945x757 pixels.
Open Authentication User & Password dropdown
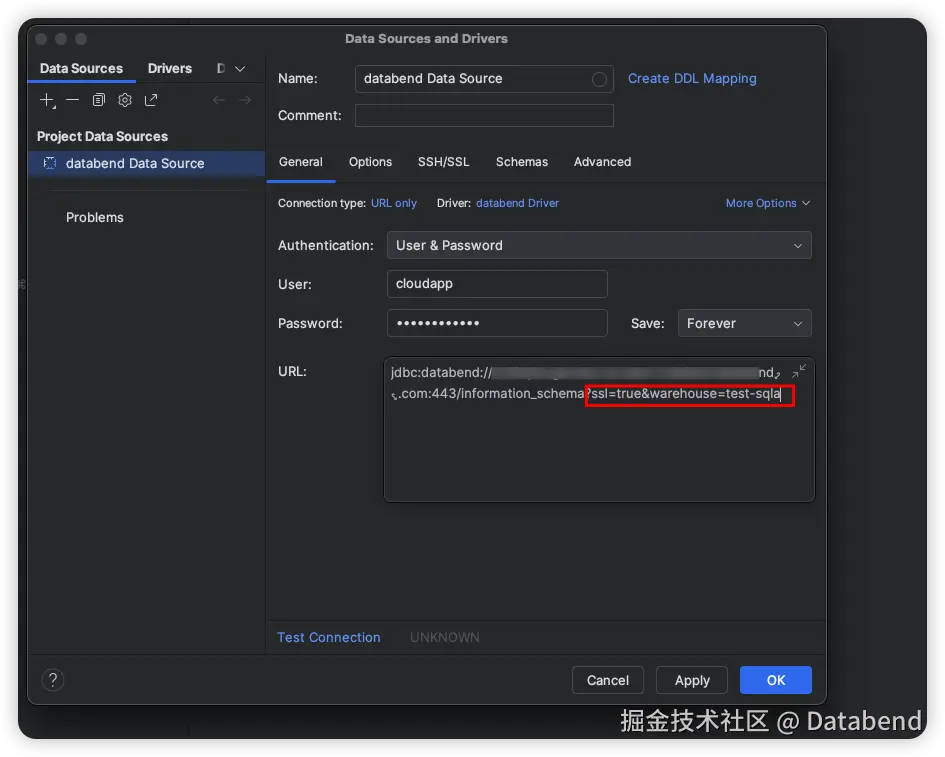click(x=599, y=245)
